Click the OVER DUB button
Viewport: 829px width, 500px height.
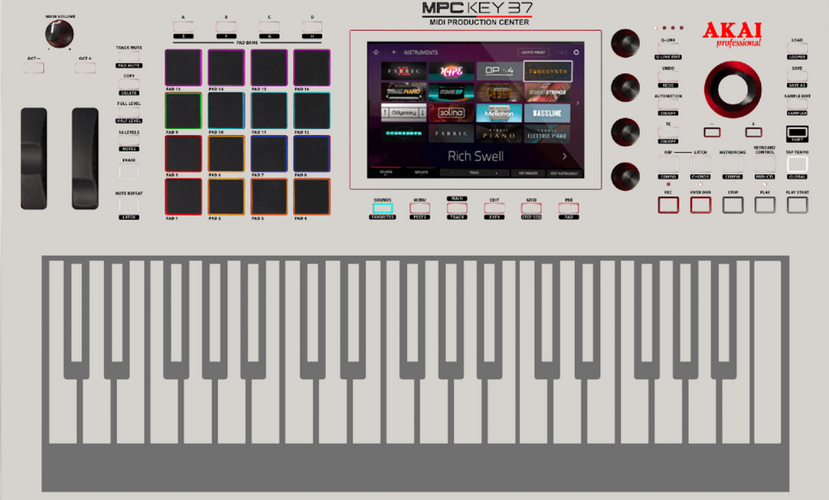[701, 205]
